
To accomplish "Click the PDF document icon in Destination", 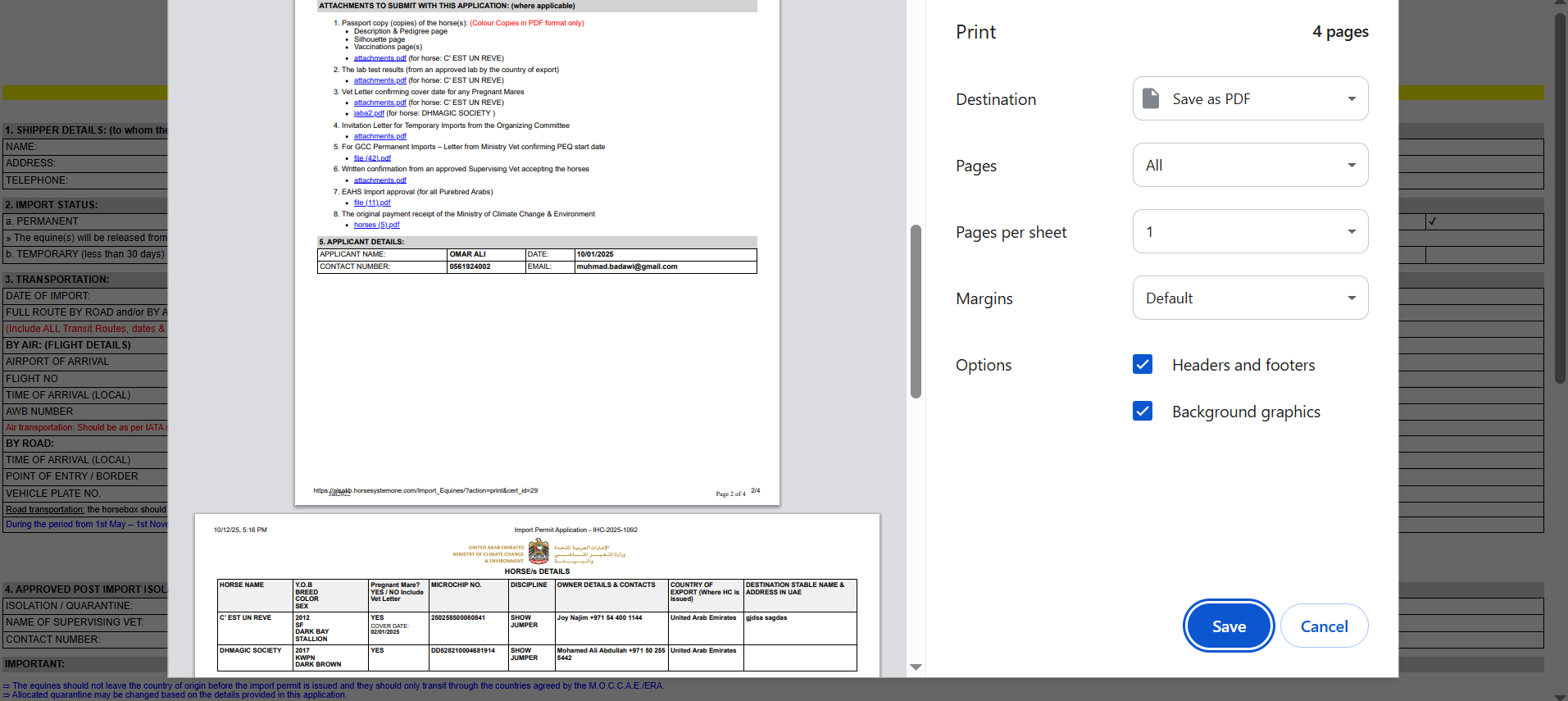I will [1151, 98].
